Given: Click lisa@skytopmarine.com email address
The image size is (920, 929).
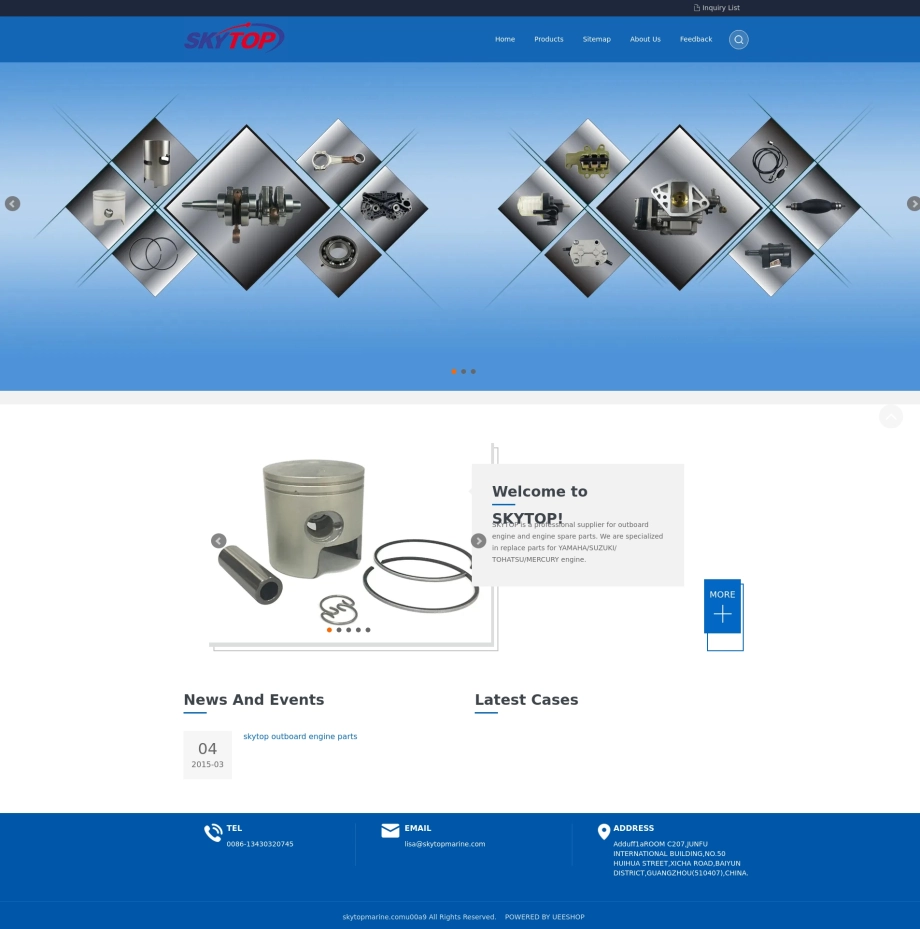Looking at the screenshot, I should [445, 844].
